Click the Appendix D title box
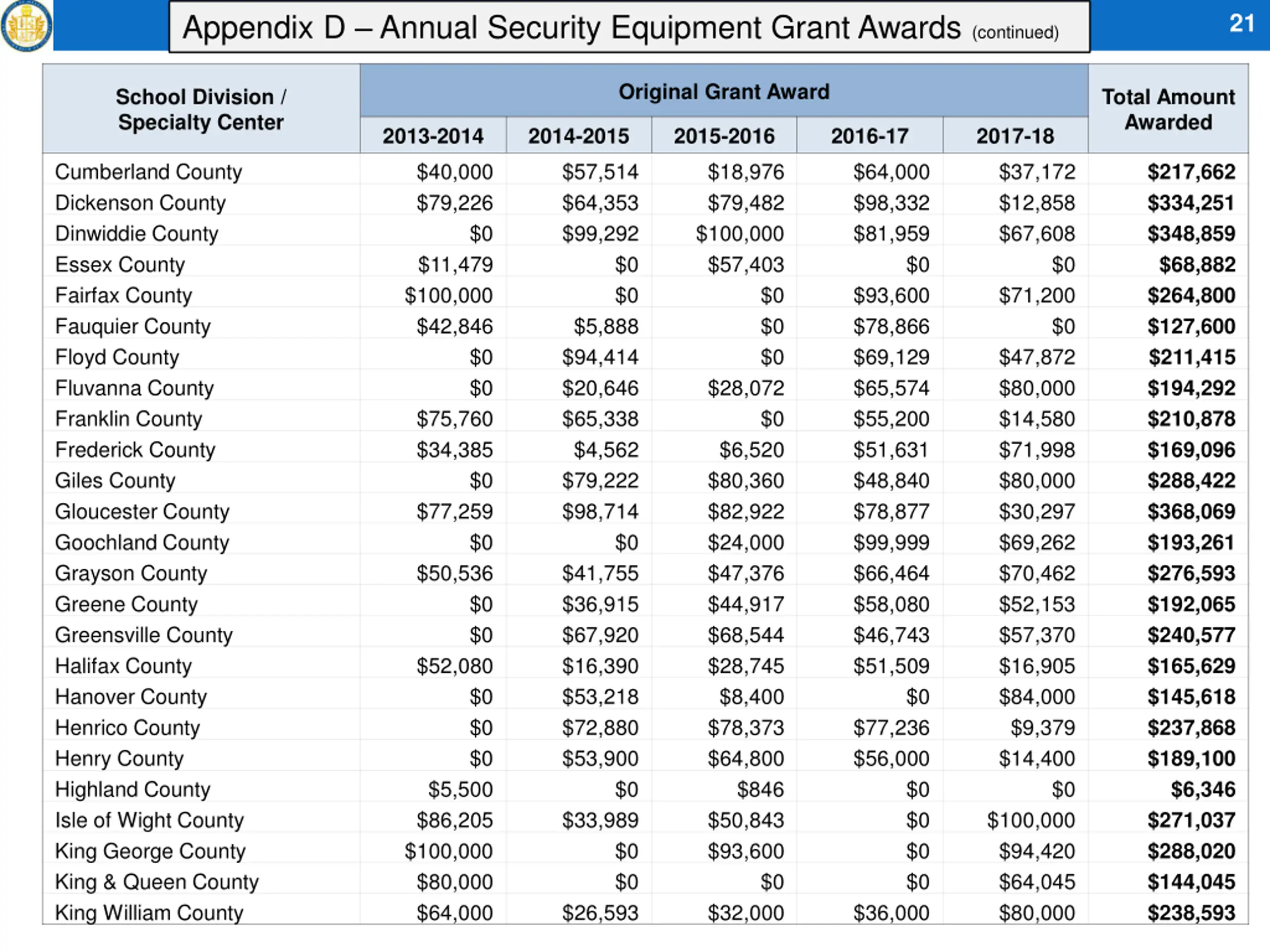 (x=629, y=27)
